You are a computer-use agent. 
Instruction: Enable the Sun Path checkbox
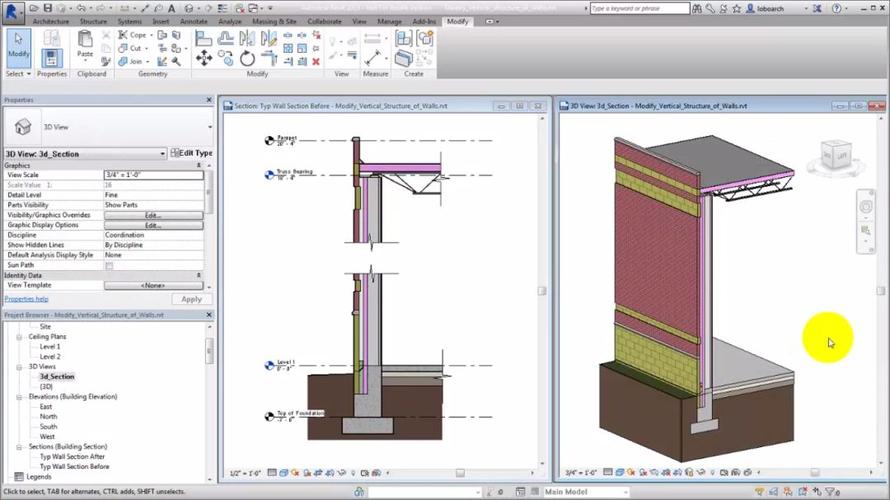(109, 265)
